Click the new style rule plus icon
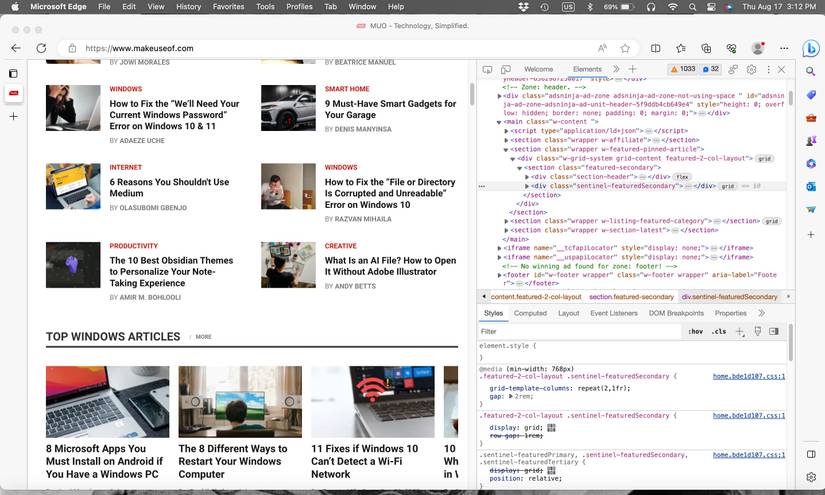The image size is (825, 495). click(x=740, y=331)
